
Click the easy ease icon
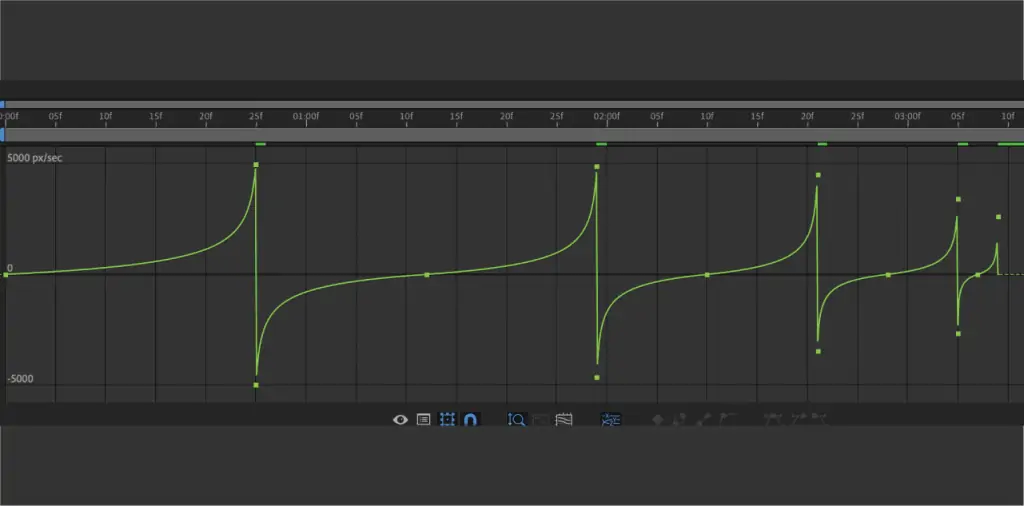(x=773, y=420)
